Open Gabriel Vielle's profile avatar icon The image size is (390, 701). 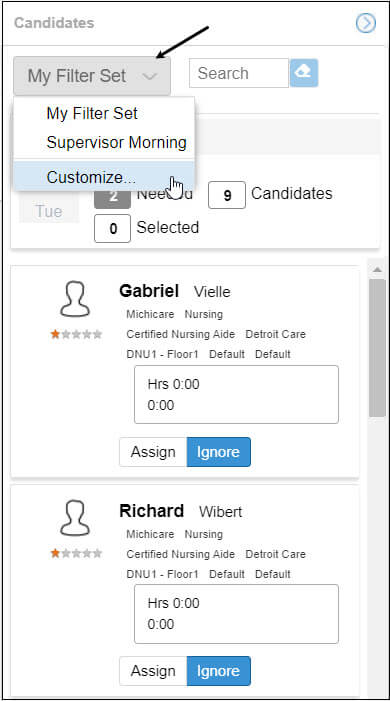(75, 299)
